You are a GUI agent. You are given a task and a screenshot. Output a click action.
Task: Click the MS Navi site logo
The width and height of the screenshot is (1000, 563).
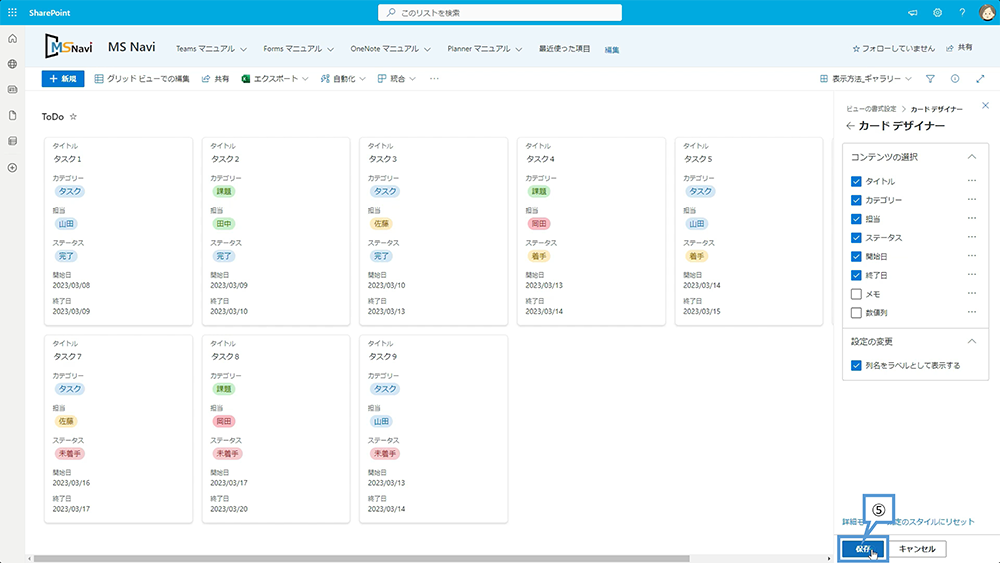(69, 47)
